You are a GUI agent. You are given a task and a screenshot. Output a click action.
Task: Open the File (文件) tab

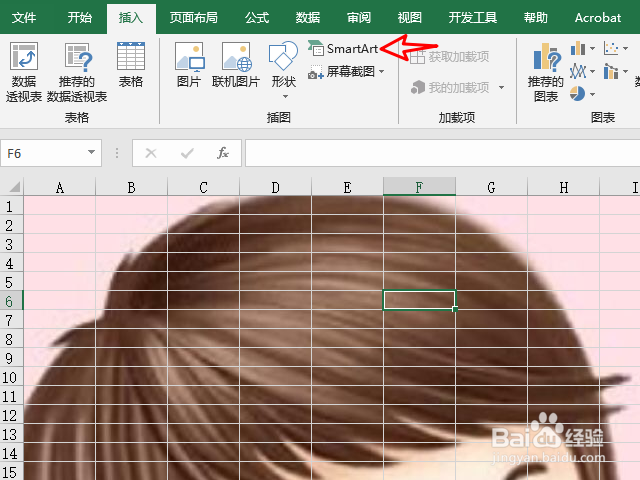pyautogui.click(x=24, y=18)
